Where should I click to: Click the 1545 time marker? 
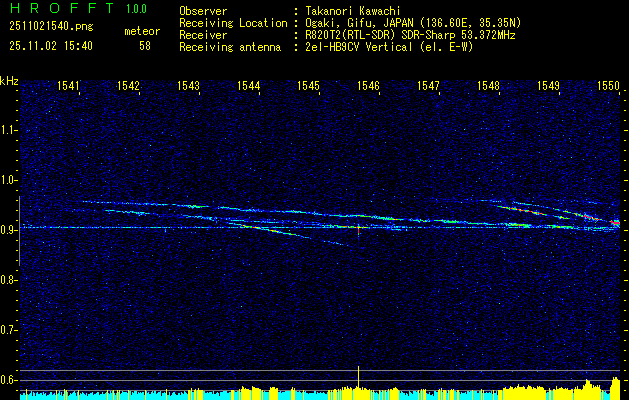308,85
